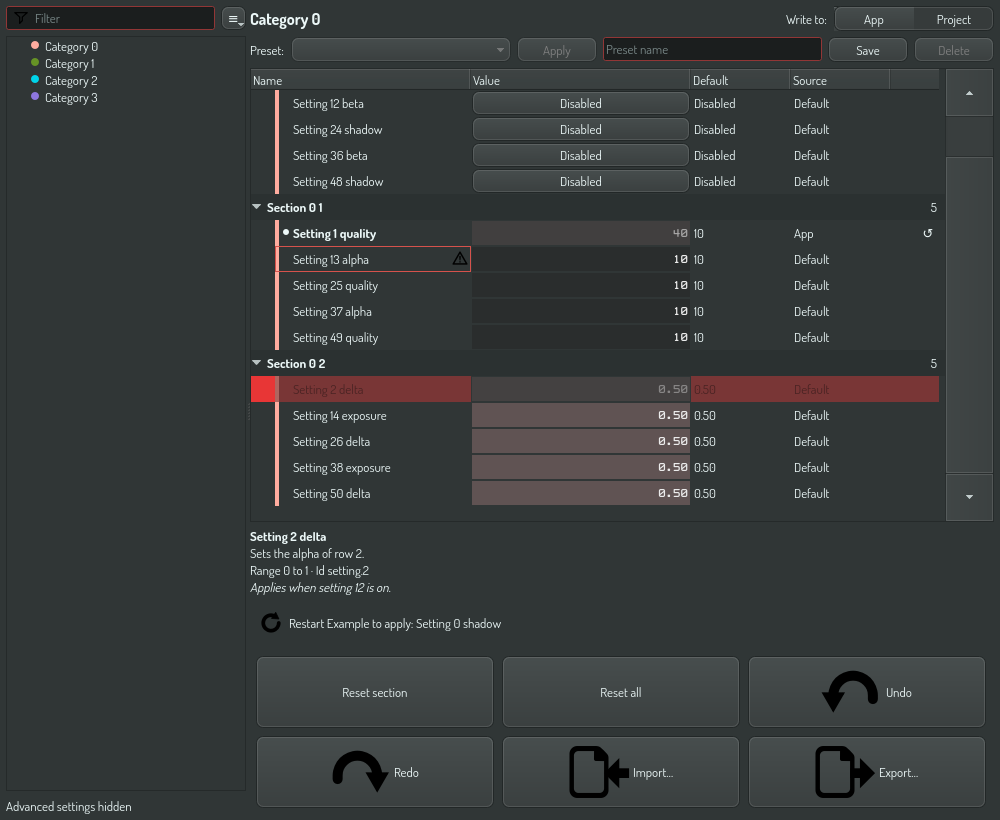Click the Undo button
Image resolution: width=1000 pixels, height=820 pixels.
[x=867, y=692]
